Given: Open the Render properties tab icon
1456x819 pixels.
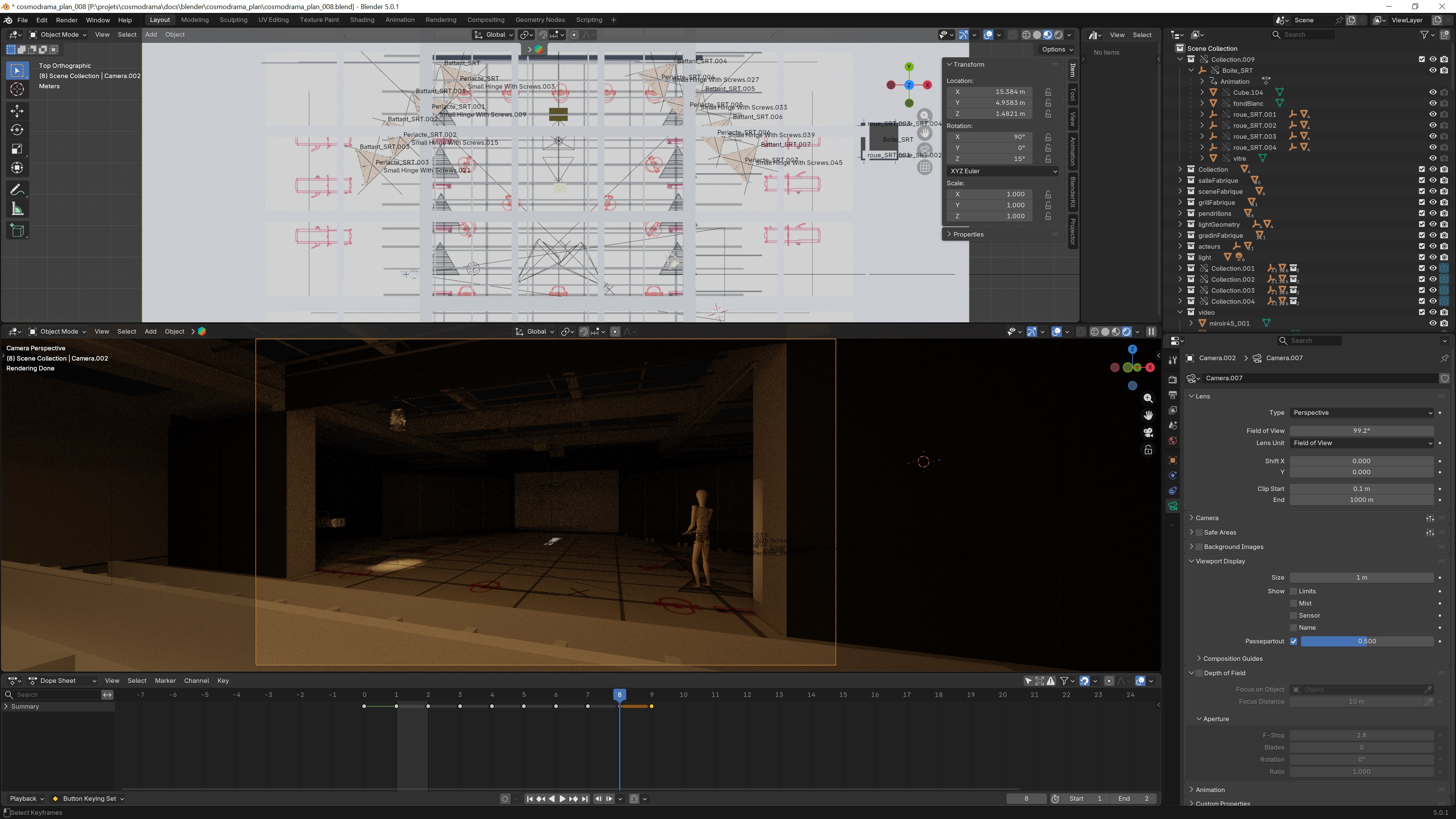Looking at the screenshot, I should tap(1172, 379).
